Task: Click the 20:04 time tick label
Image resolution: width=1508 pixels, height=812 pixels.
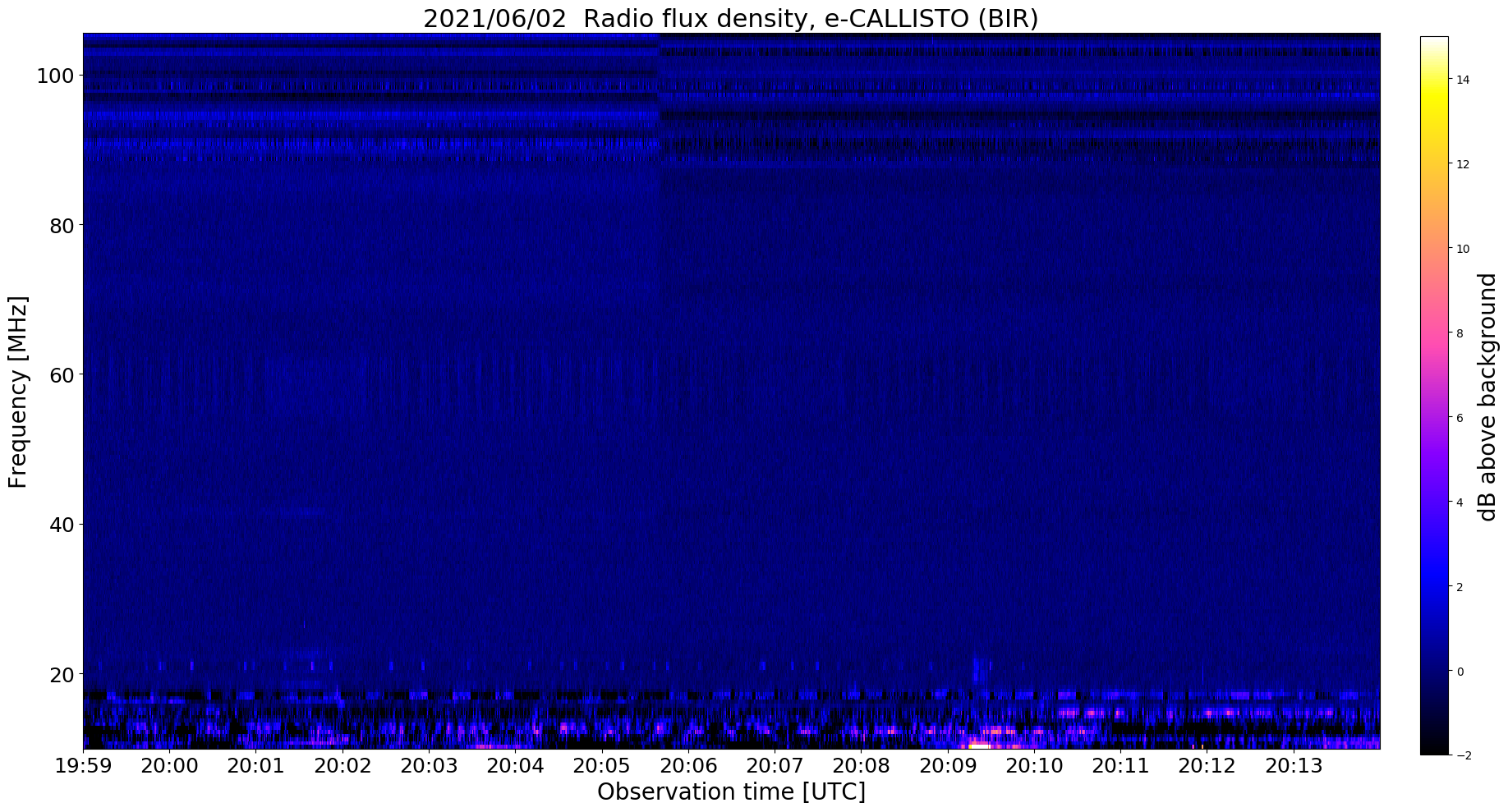Action: pos(515,766)
